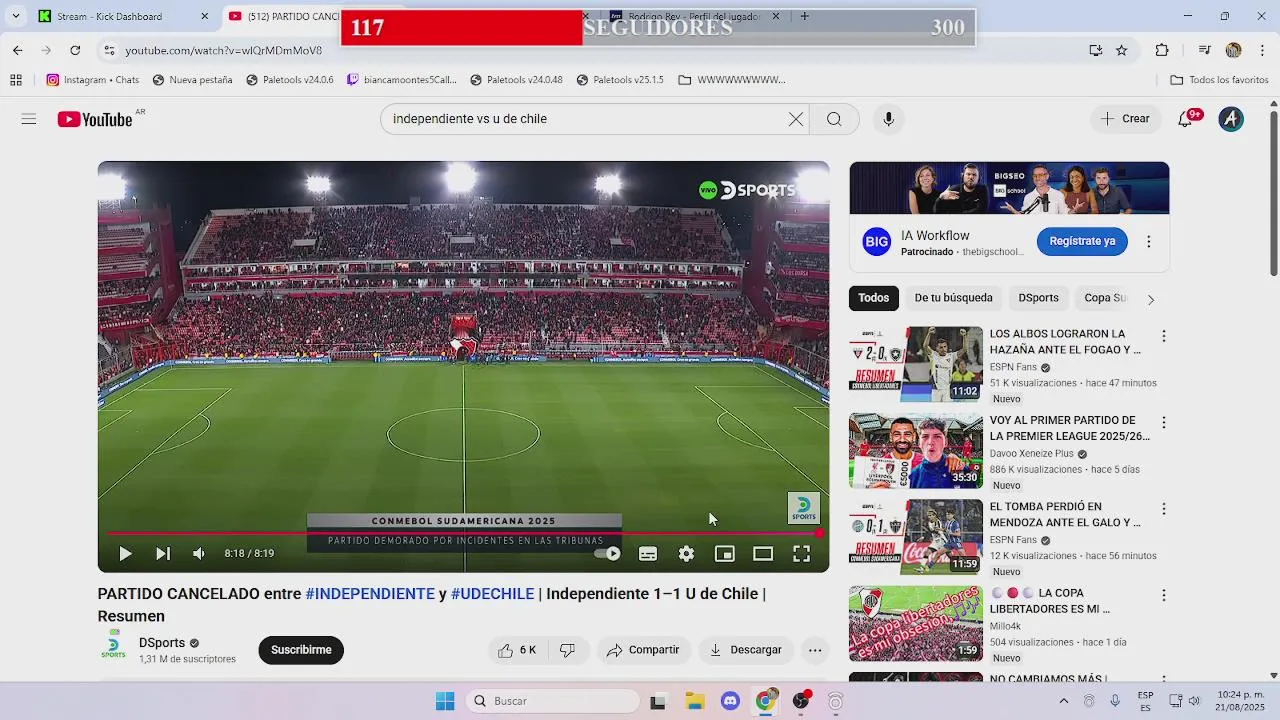The height and width of the screenshot is (720, 1280).
Task: Open Instagram Chats bookmark
Action: 93,80
